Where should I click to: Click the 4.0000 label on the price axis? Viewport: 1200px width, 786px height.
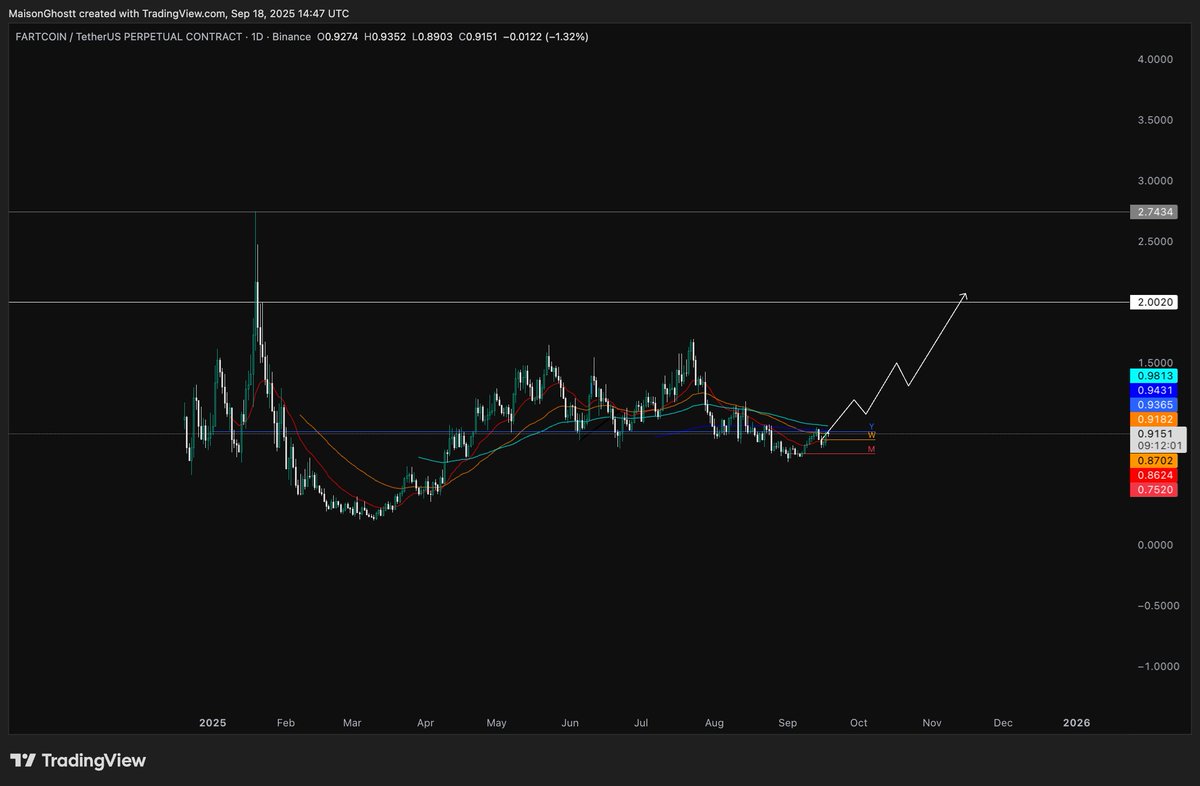(x=1155, y=60)
